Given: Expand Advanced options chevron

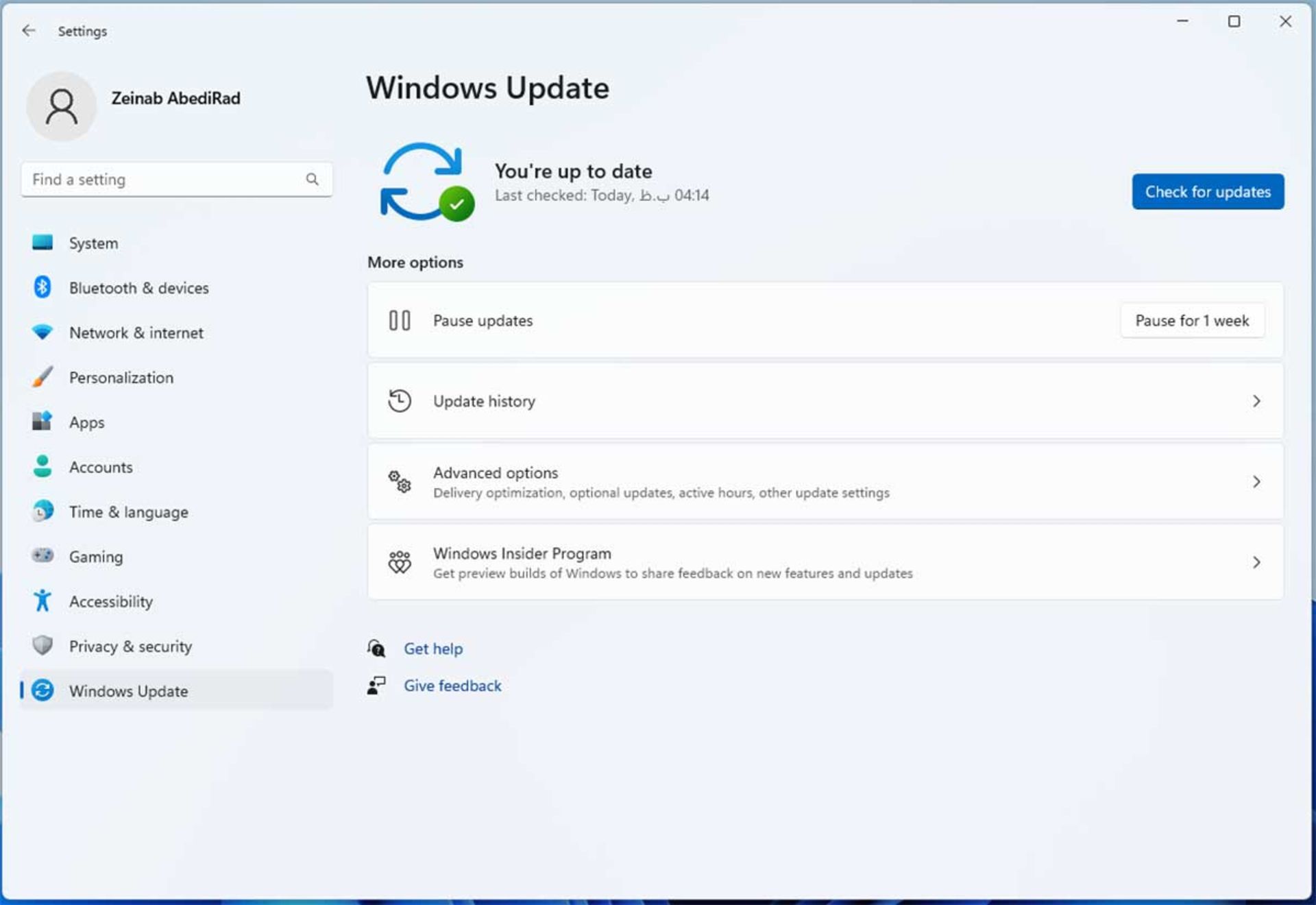Looking at the screenshot, I should click(x=1256, y=482).
